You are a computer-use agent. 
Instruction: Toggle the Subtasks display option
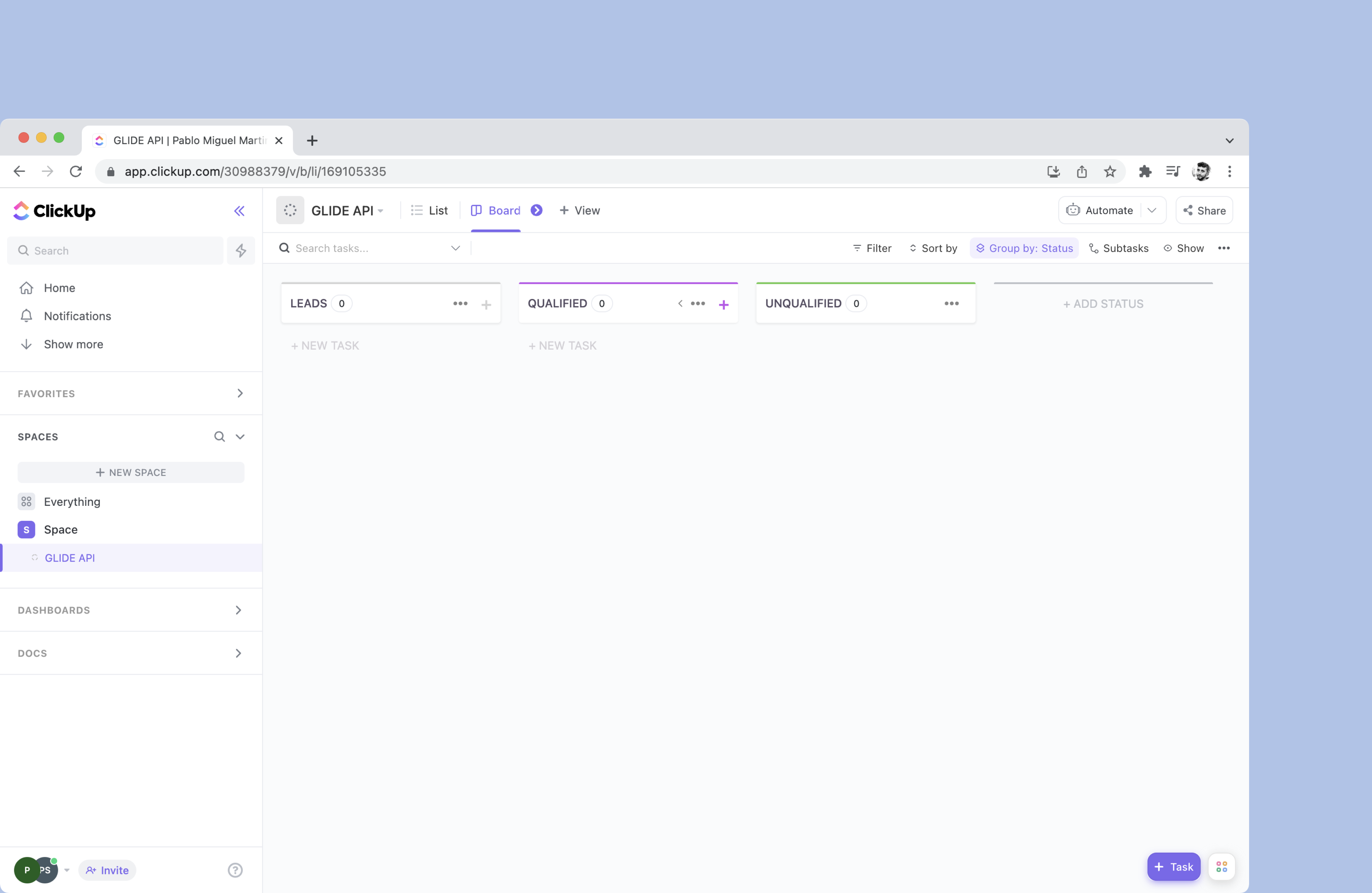click(x=1118, y=248)
